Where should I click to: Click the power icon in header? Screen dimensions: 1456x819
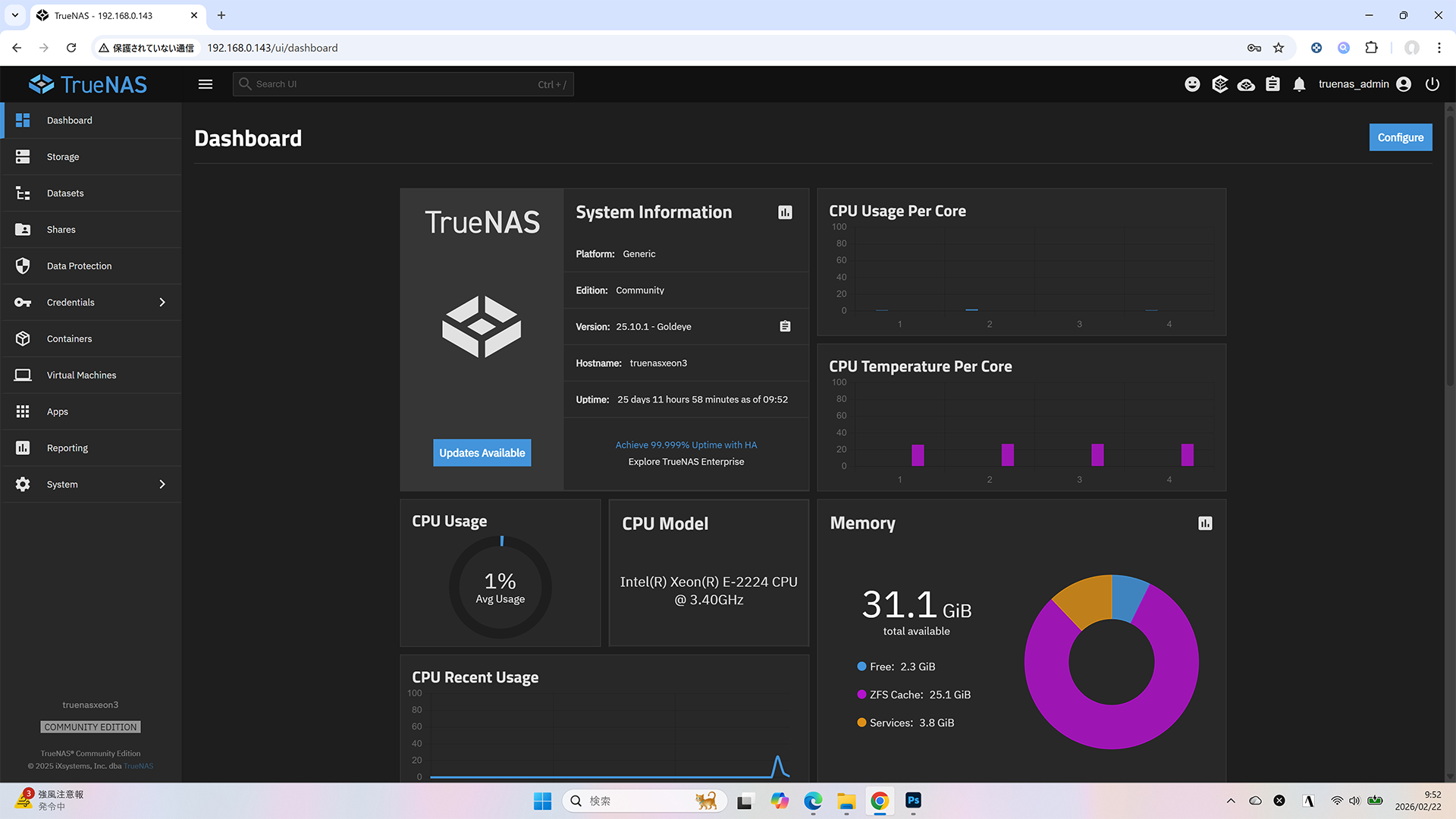point(1432,84)
